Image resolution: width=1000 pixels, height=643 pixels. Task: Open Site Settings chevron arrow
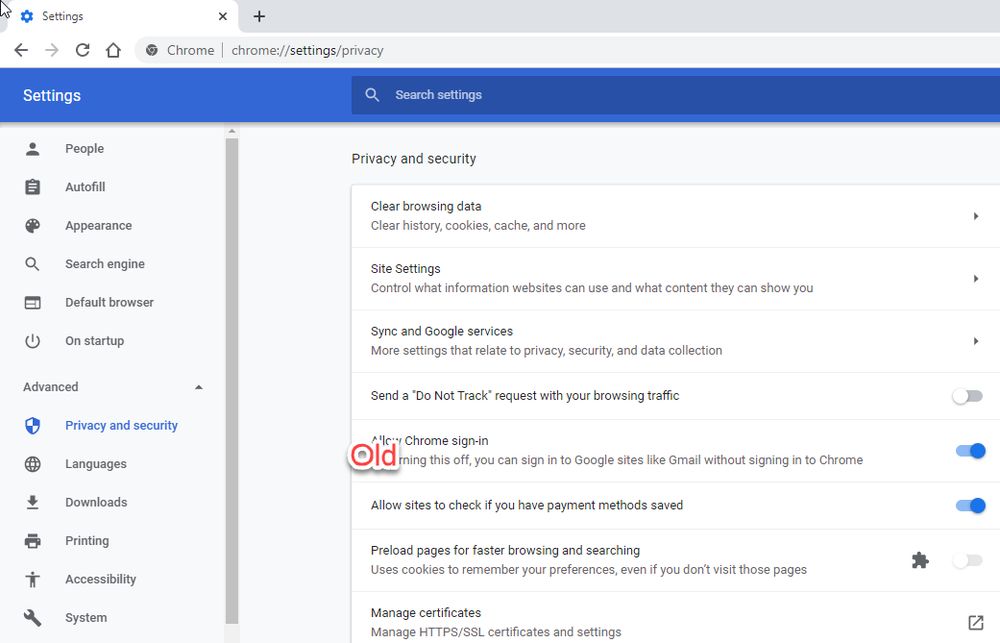point(975,279)
